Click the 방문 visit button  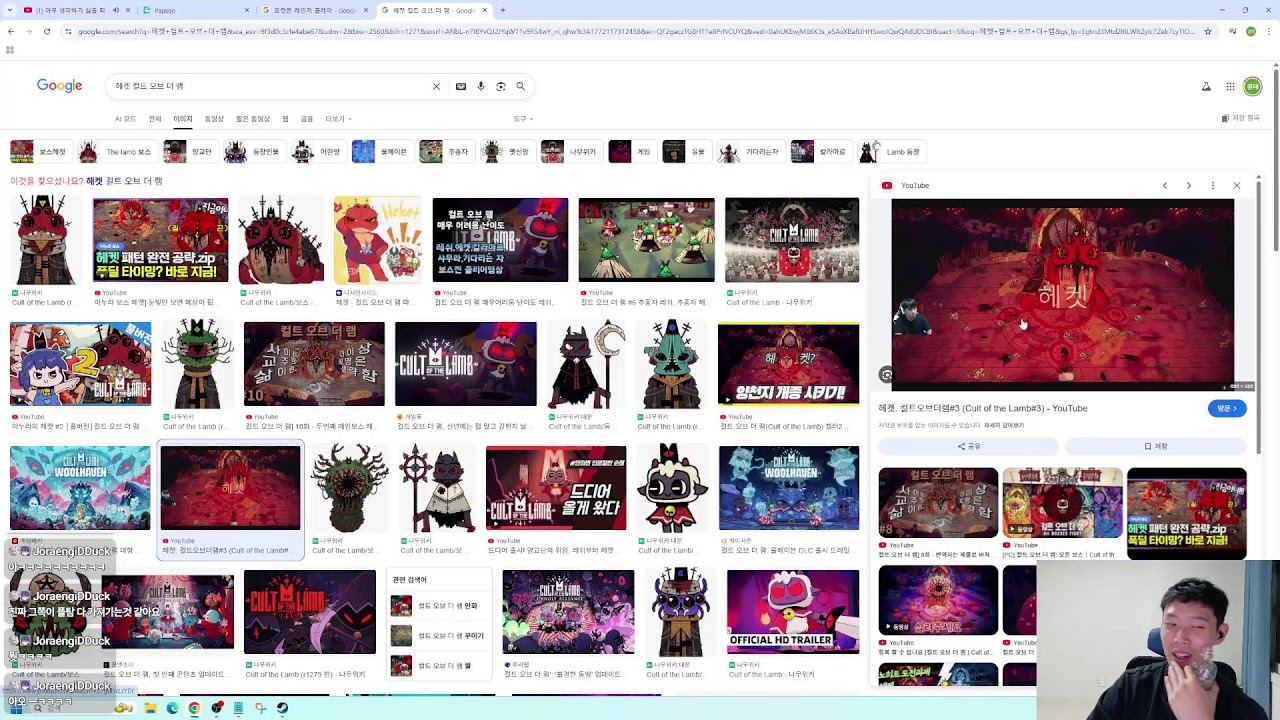1227,408
